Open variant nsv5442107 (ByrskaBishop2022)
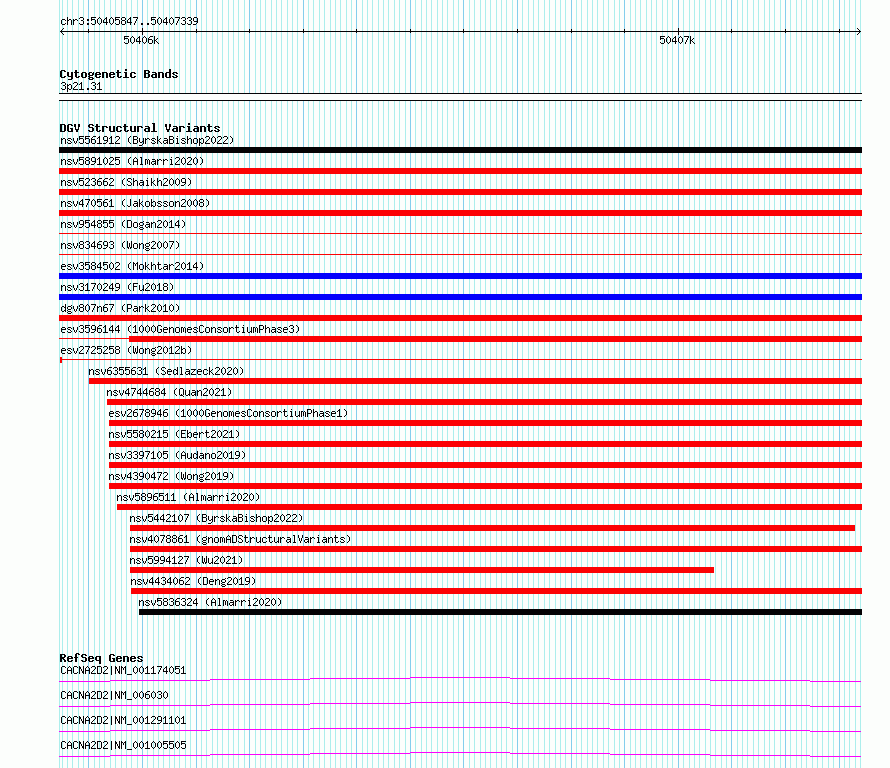This screenshot has width=890, height=768. tap(216, 518)
